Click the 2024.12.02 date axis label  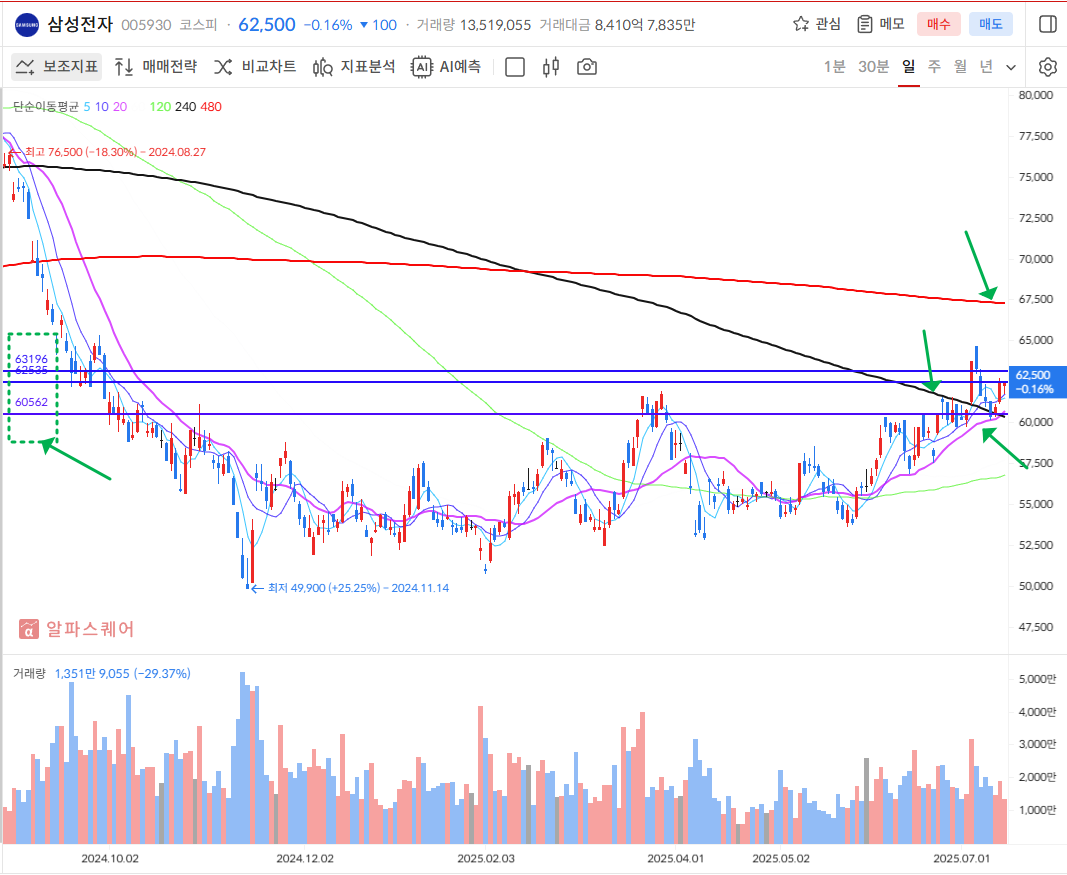[x=305, y=859]
